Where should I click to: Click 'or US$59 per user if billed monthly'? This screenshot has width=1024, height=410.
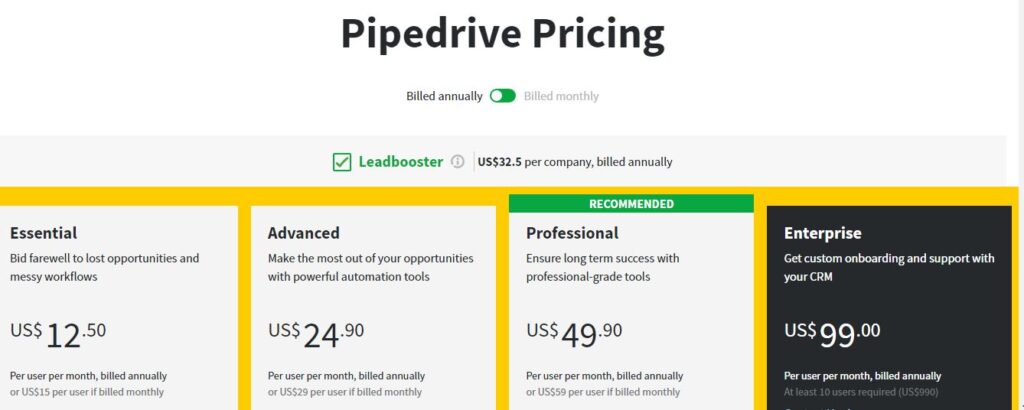click(603, 392)
